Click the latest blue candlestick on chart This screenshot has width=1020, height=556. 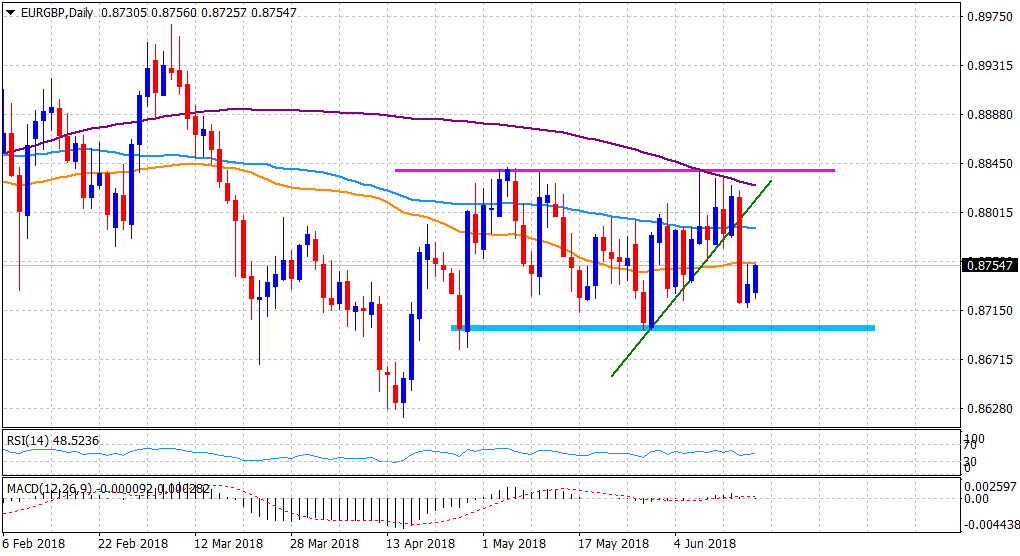pos(756,279)
